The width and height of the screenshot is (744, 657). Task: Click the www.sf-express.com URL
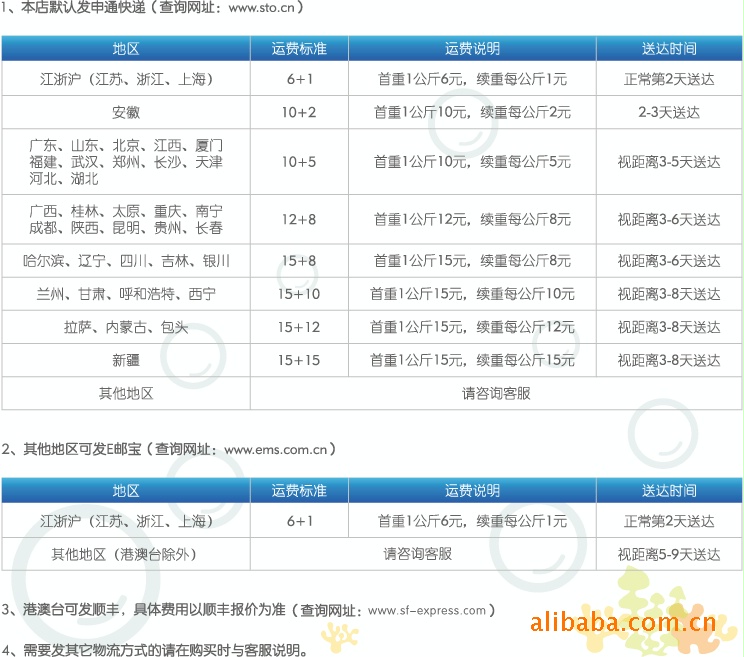click(427, 610)
